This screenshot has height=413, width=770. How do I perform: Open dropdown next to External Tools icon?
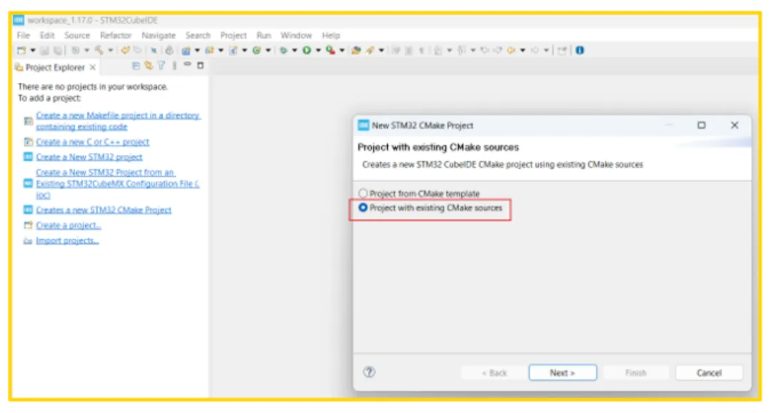tap(342, 50)
